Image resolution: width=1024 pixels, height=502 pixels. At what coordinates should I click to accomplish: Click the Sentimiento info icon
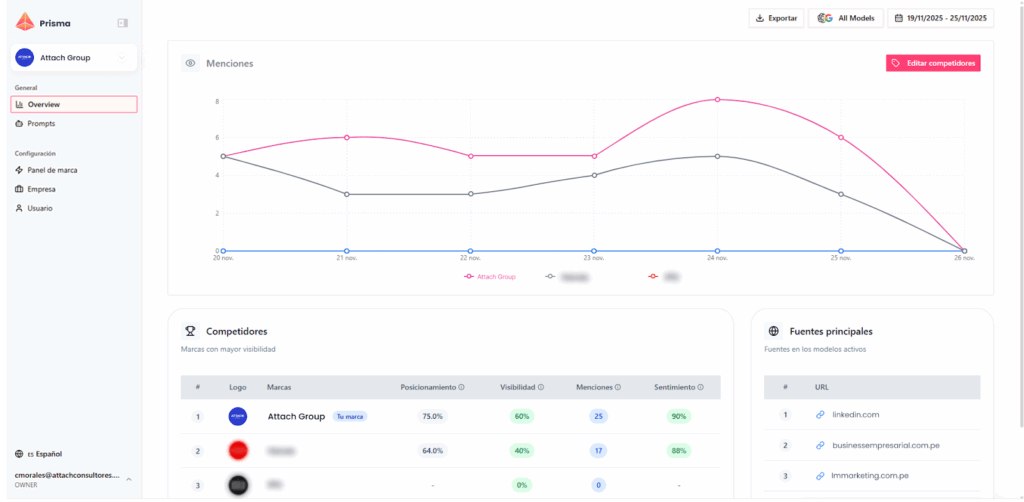pos(701,387)
